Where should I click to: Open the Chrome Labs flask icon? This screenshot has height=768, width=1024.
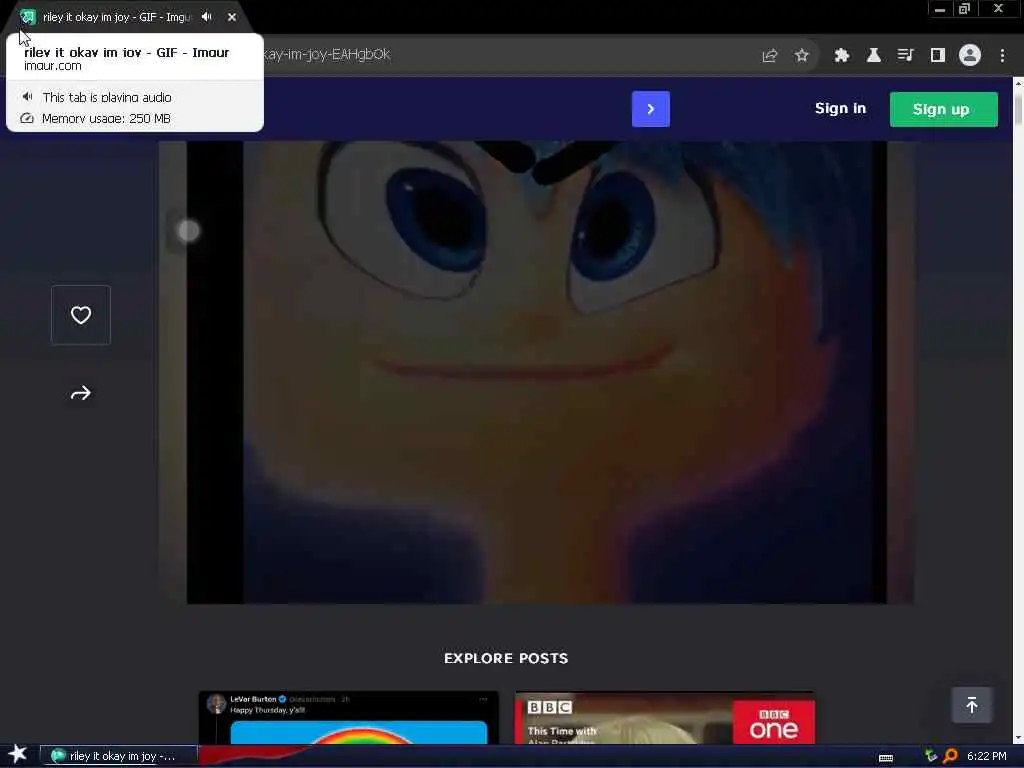874,56
